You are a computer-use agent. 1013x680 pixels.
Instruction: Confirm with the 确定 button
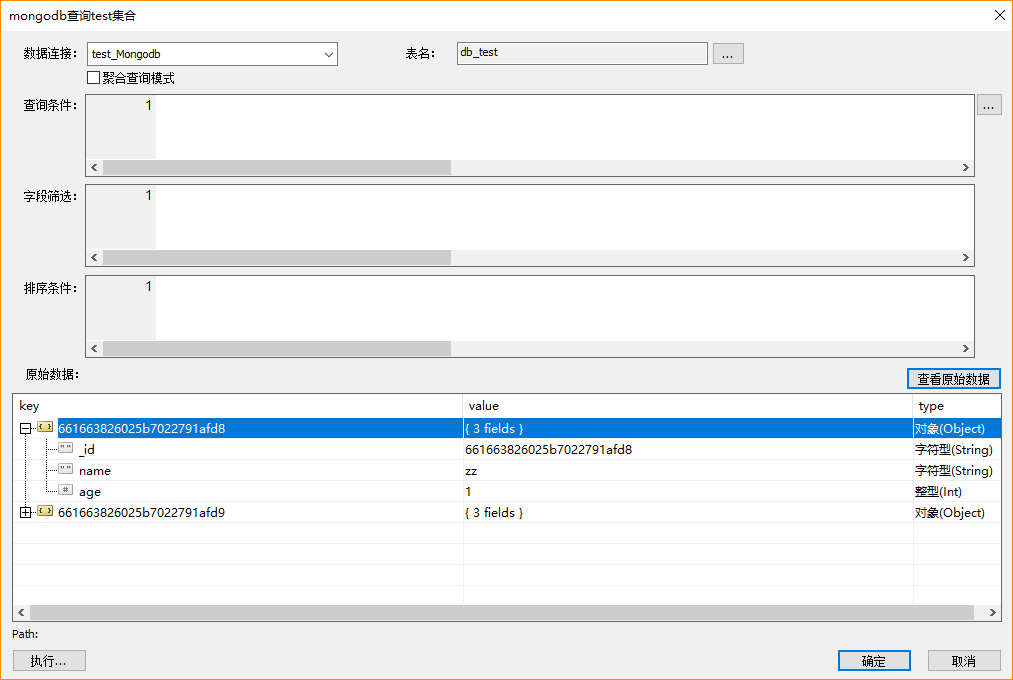point(873,661)
